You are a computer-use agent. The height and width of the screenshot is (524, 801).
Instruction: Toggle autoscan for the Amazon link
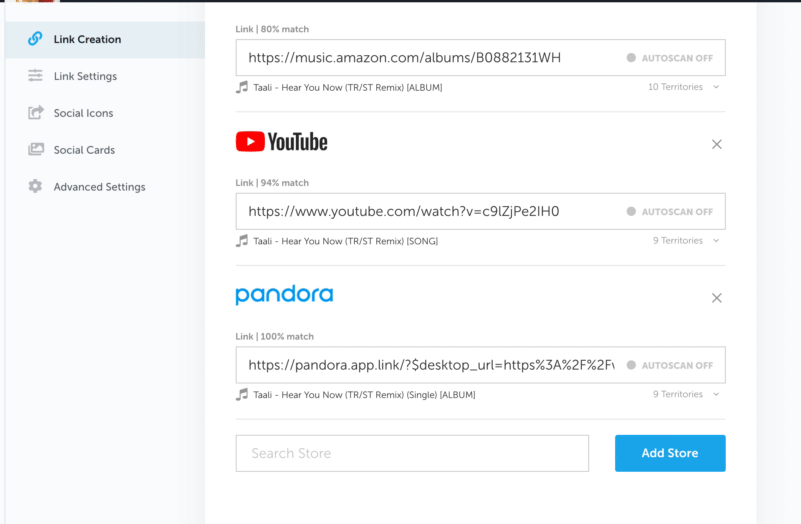[x=670, y=58]
